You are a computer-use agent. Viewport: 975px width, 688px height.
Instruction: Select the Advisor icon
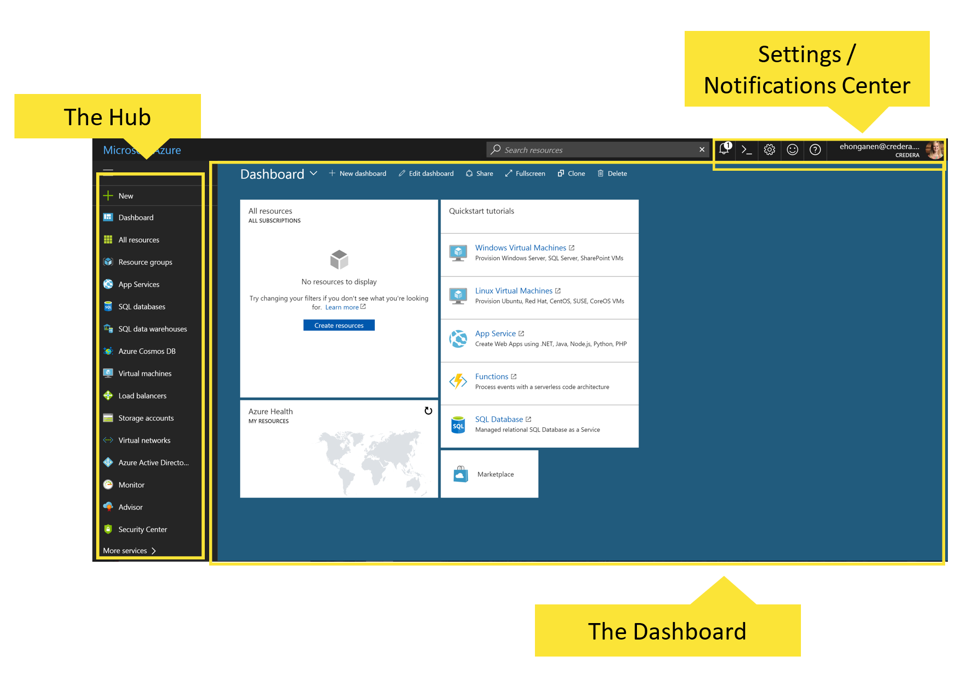pyautogui.click(x=108, y=507)
